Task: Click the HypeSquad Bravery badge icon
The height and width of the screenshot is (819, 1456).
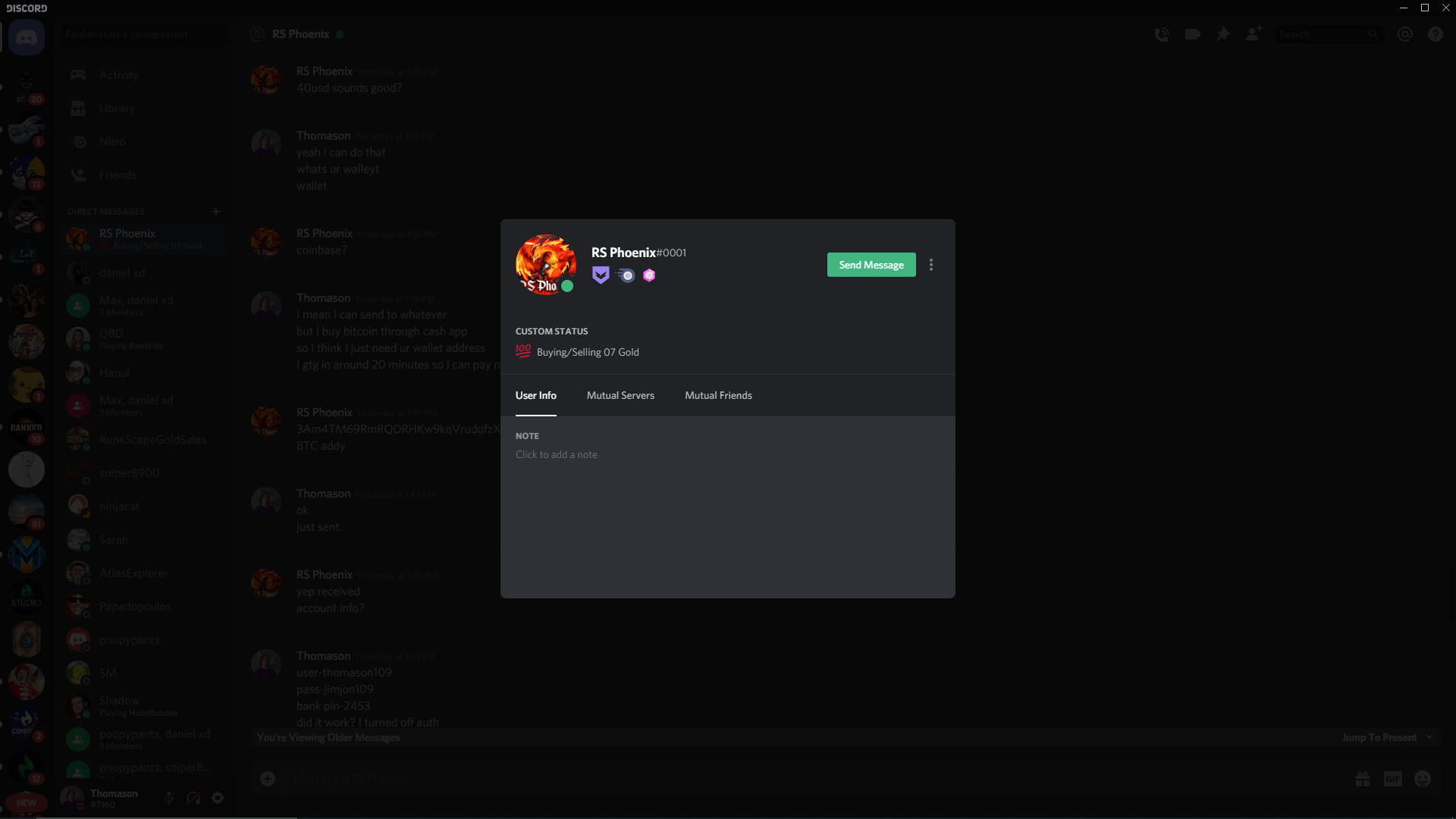Action: [x=601, y=275]
